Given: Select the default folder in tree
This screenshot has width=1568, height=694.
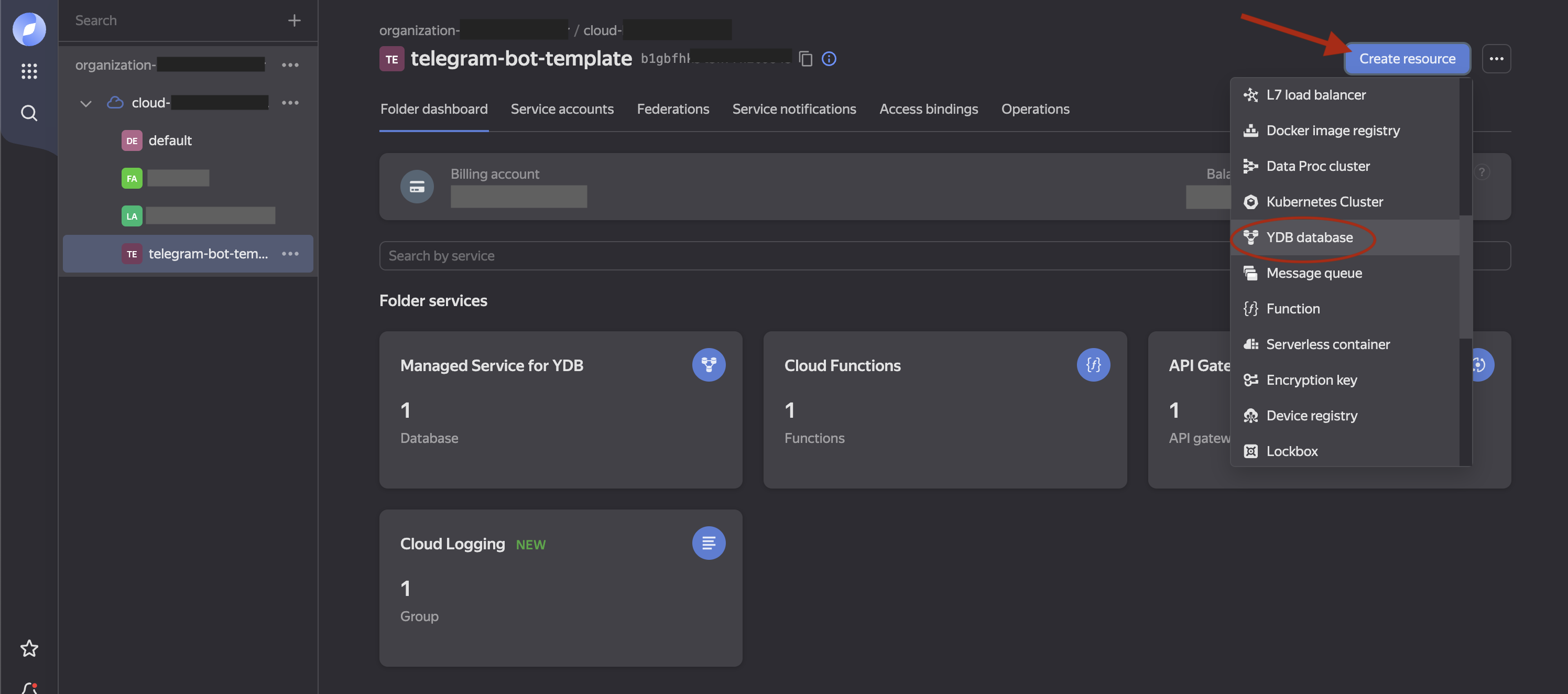Looking at the screenshot, I should (x=170, y=140).
